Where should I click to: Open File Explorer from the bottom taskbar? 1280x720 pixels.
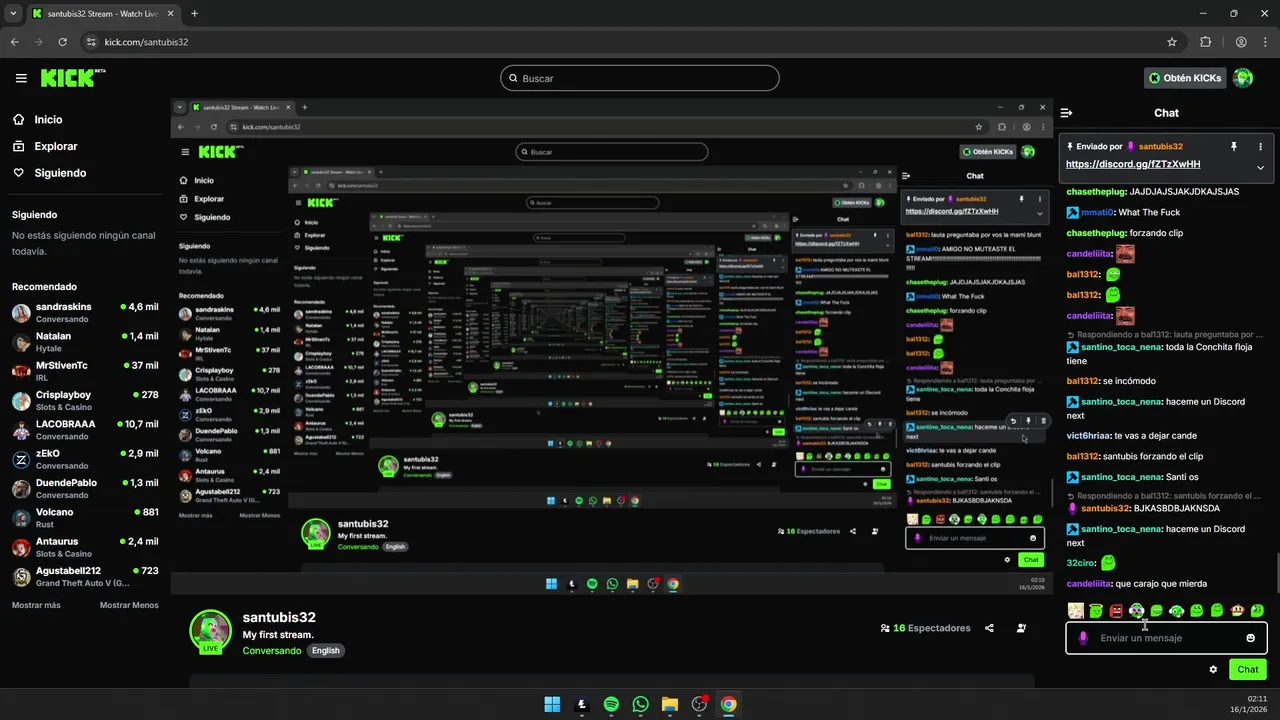point(670,704)
